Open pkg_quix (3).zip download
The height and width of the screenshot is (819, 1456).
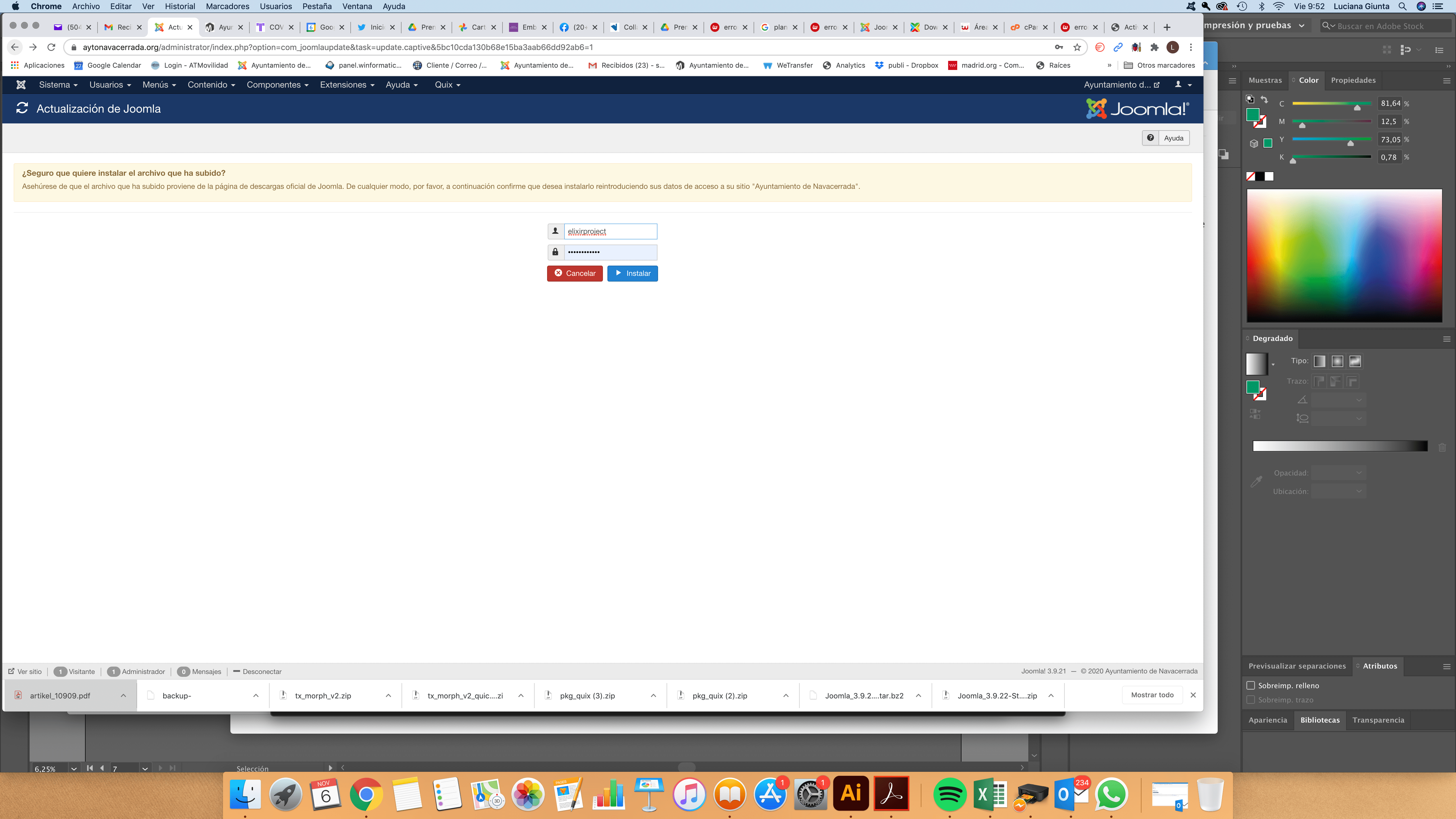click(x=587, y=696)
